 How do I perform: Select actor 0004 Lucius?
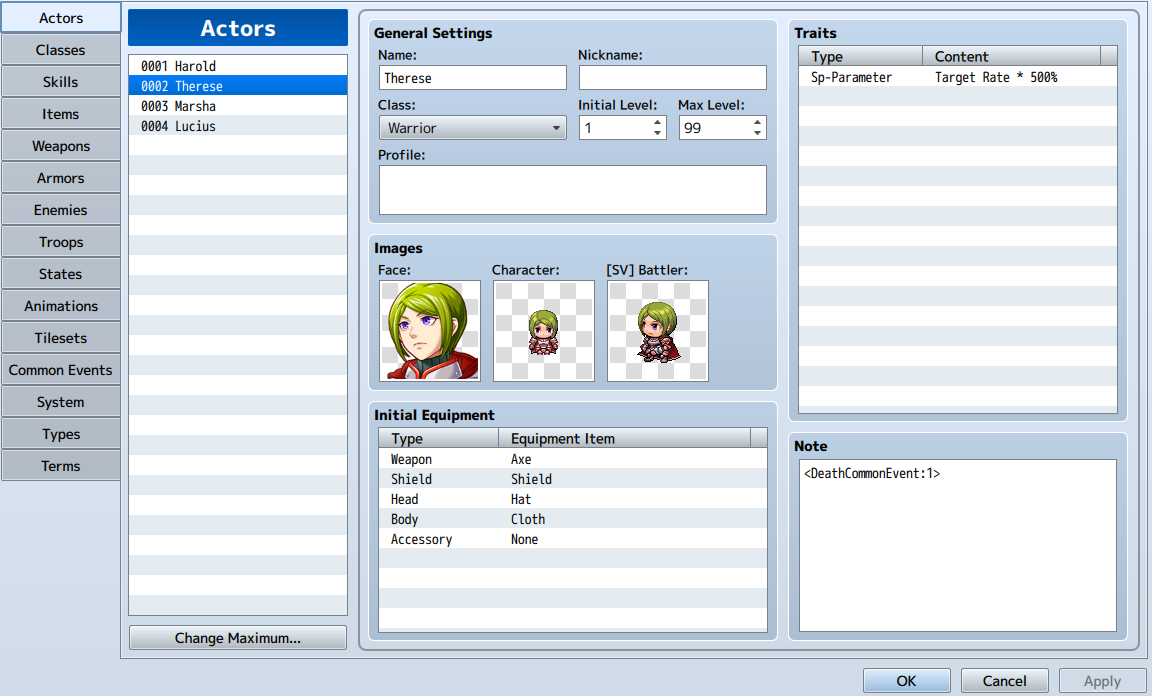238,126
